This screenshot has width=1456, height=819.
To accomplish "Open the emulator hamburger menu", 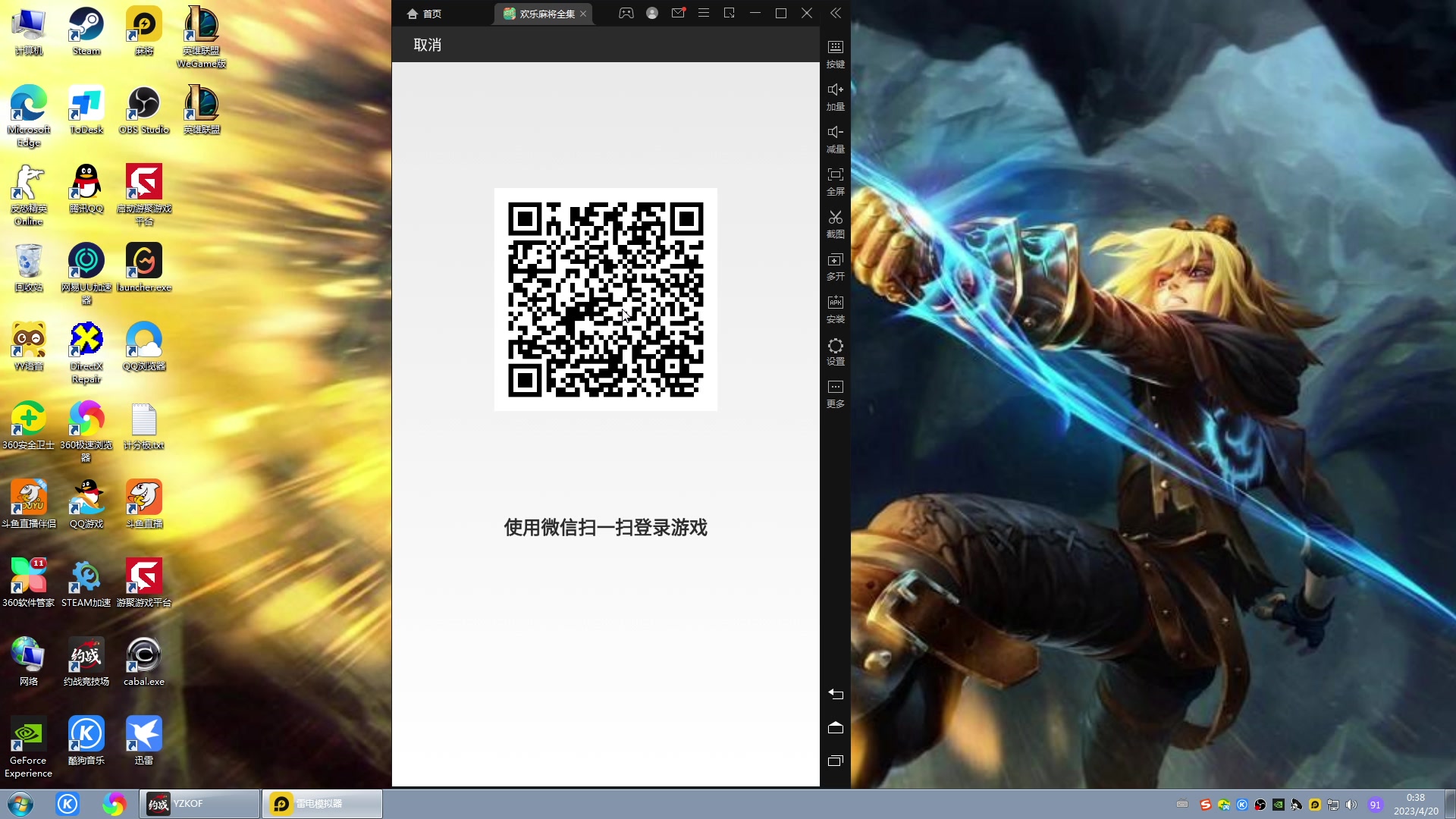I will tap(704, 13).
